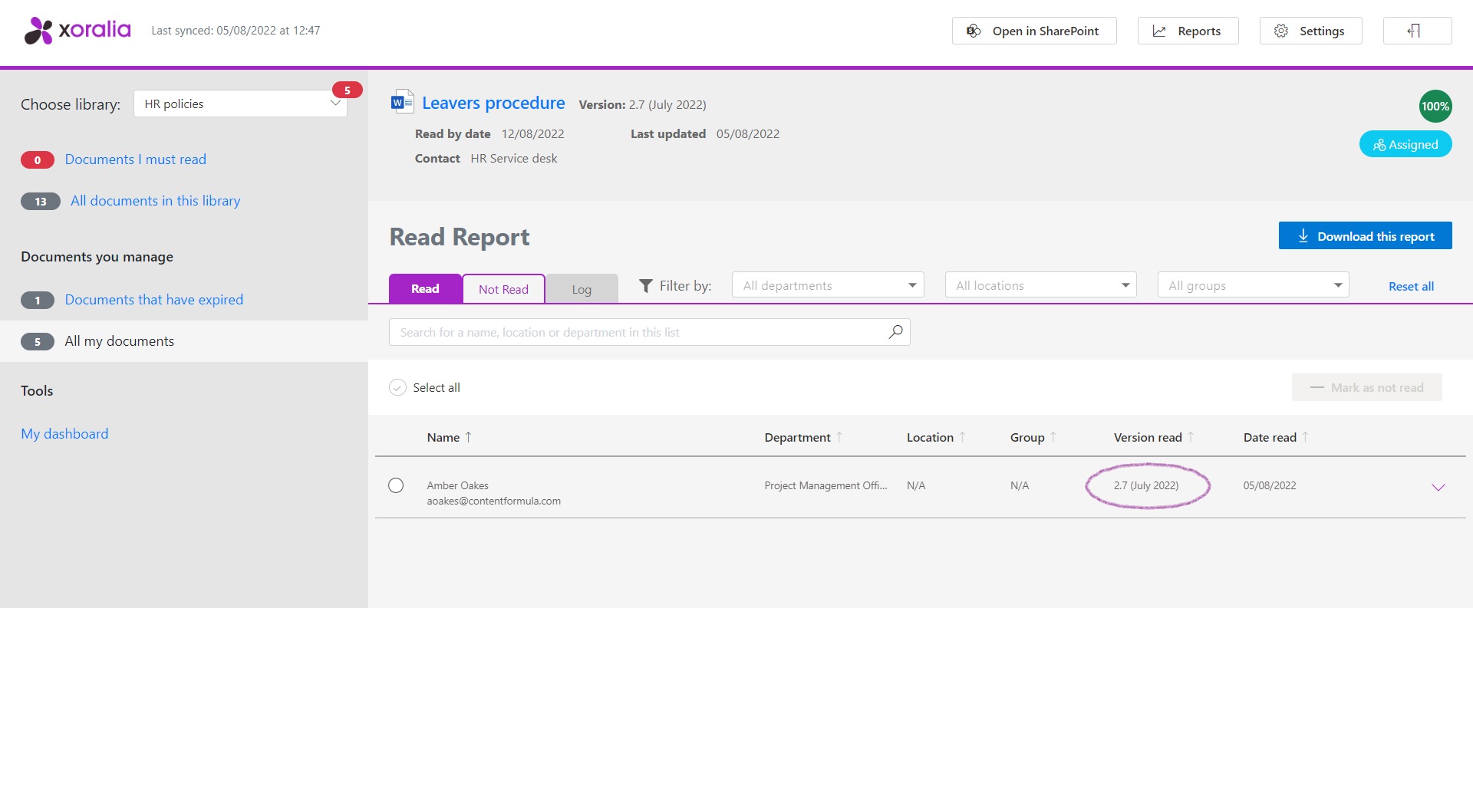Click the Name column header

click(x=443, y=437)
